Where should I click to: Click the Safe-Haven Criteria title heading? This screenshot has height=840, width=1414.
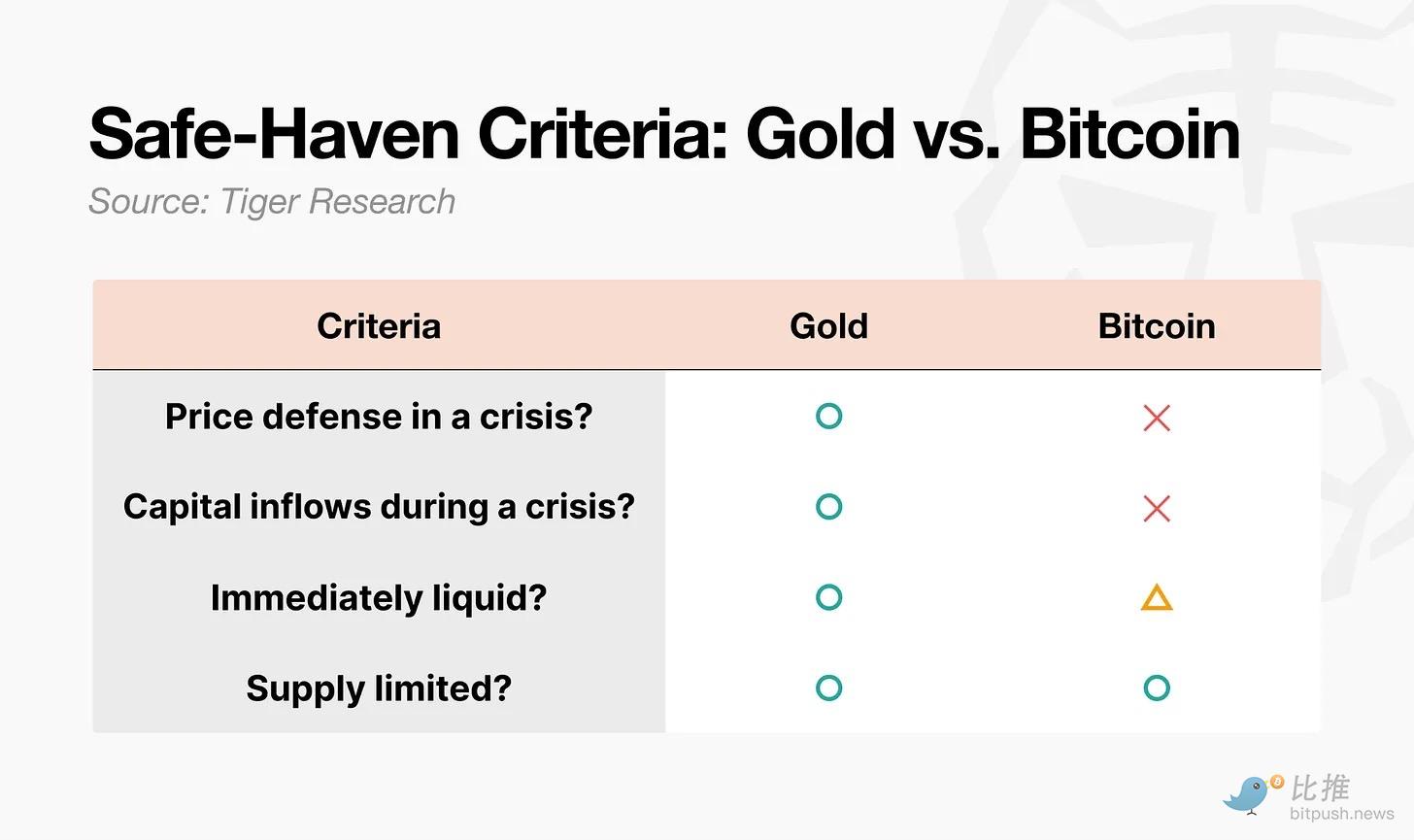(664, 134)
